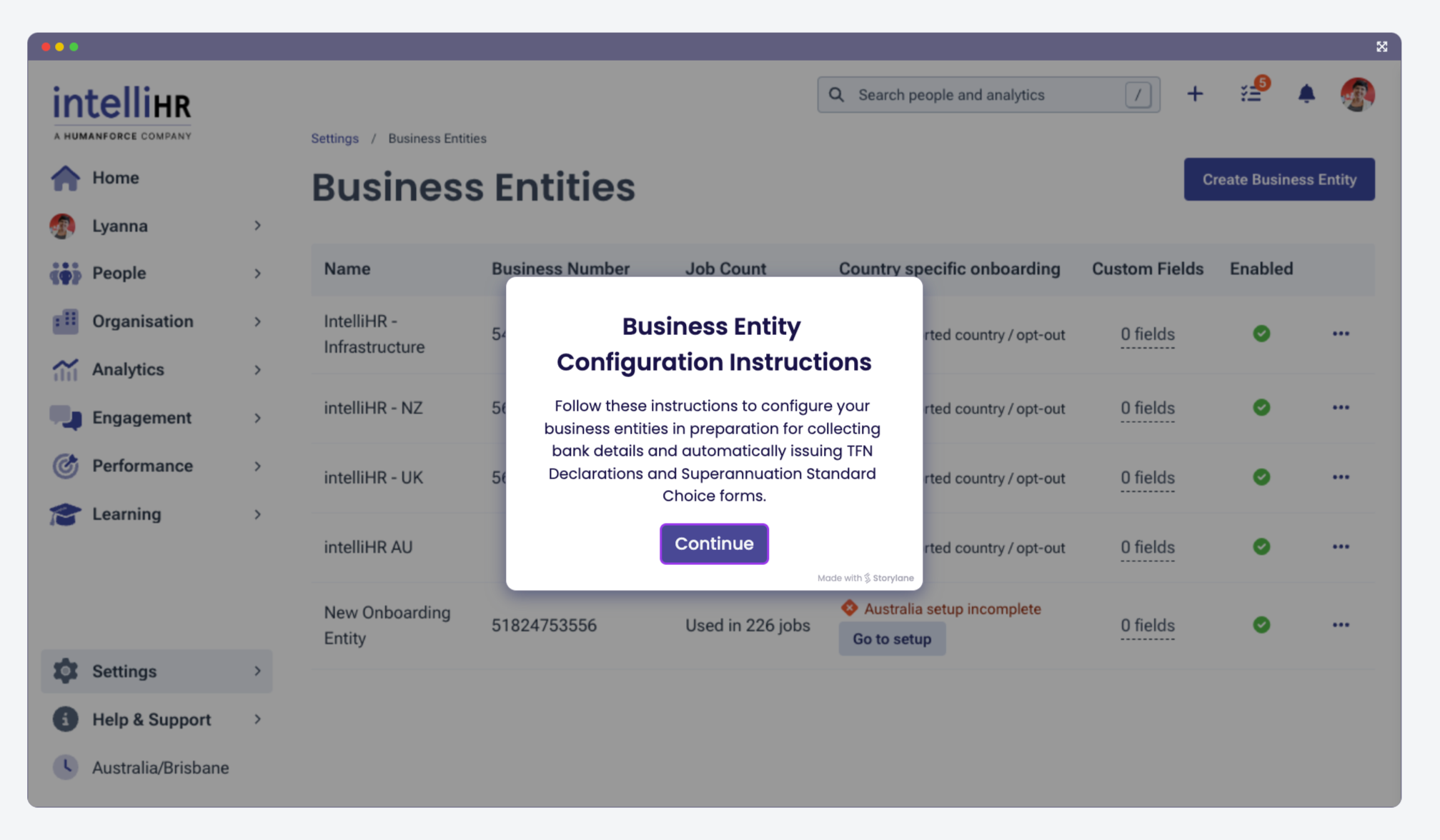Click the Australia/Brisbane timezone clock

click(66, 767)
